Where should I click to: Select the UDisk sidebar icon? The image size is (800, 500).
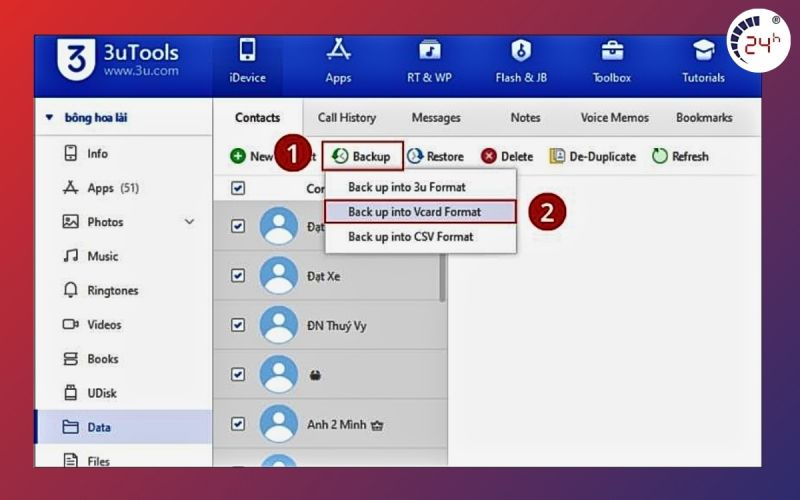70,393
